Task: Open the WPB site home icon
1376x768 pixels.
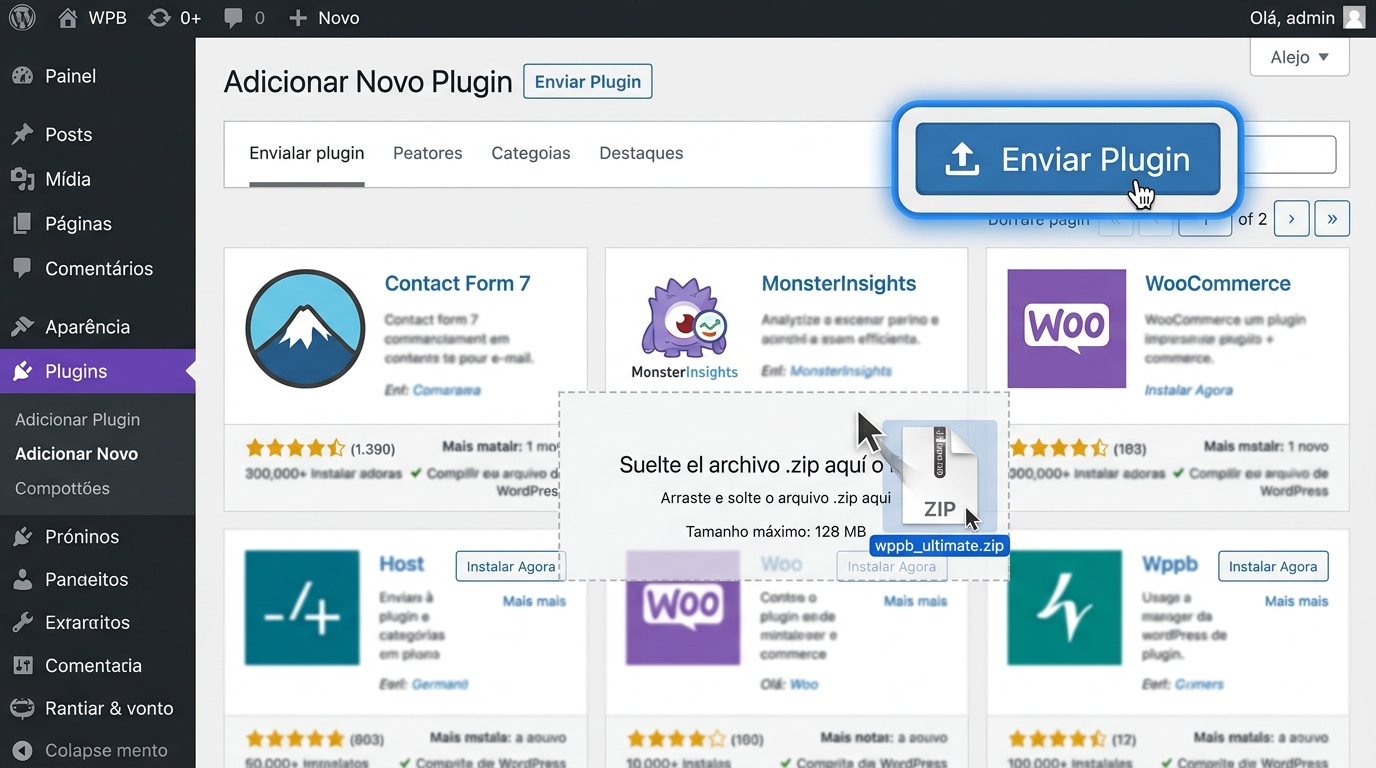Action: [67, 17]
